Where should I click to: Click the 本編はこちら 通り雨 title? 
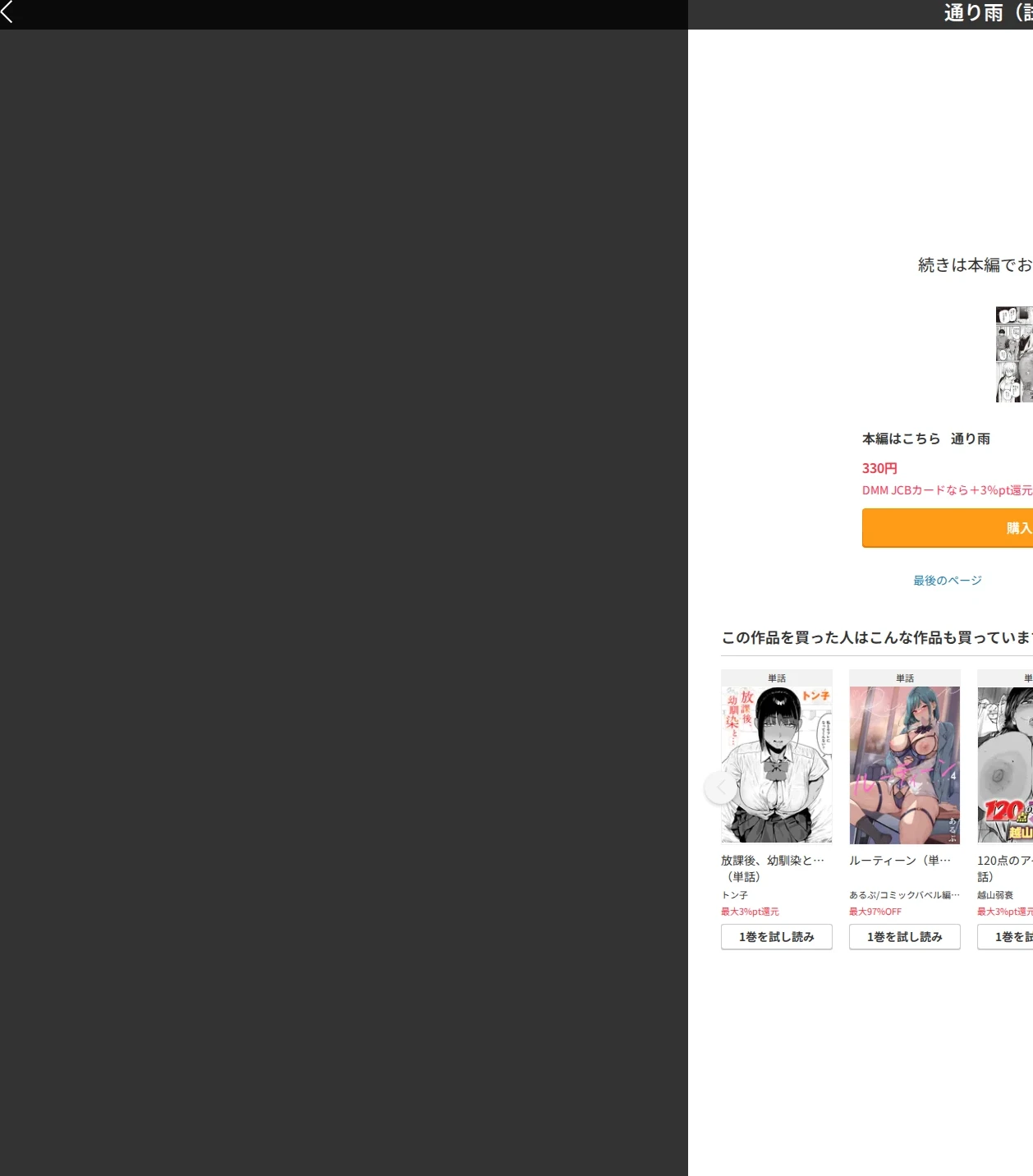pos(926,439)
